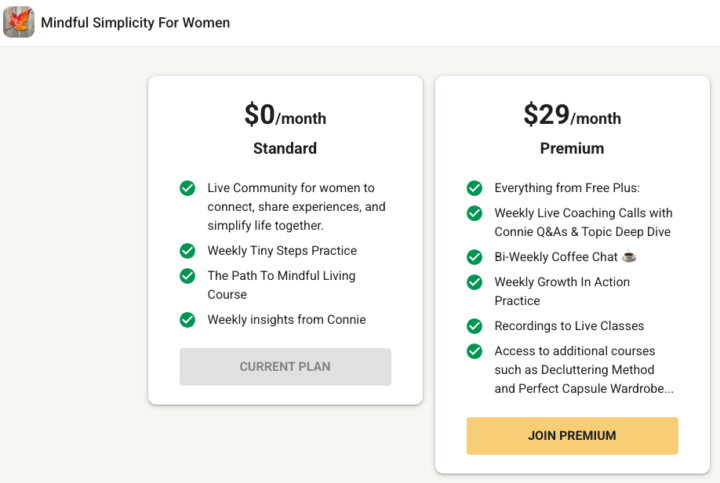
Task: Click the Join Premium button
Action: coord(572,436)
